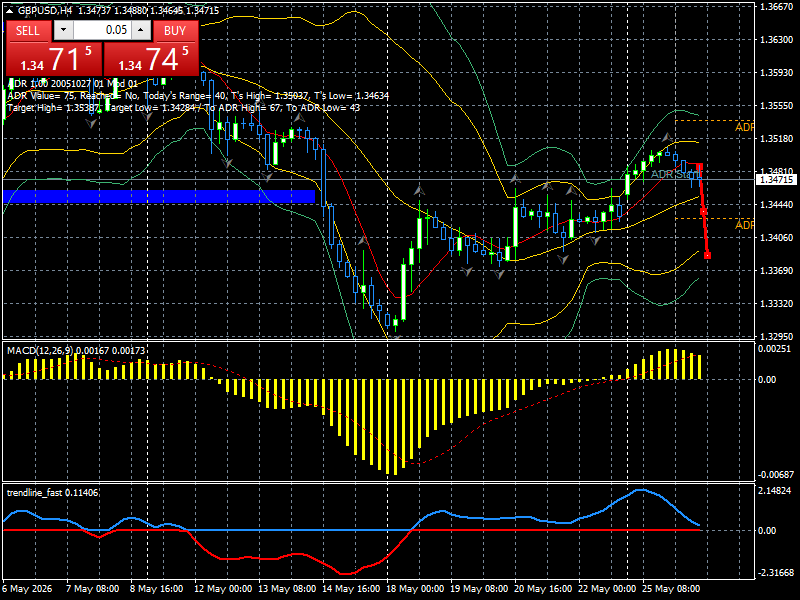800x600 pixels.
Task: Click the -0.00687 MACD scale label
Action: tap(776, 474)
